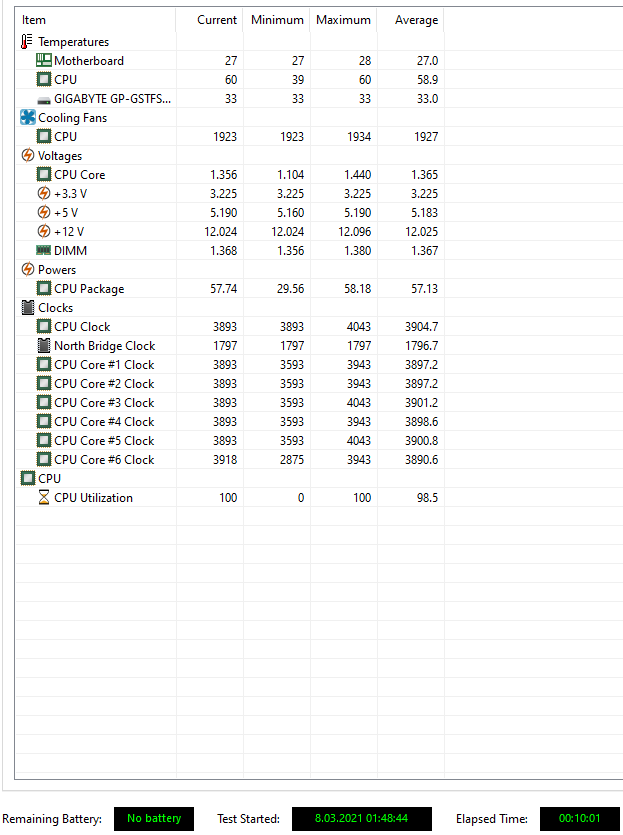This screenshot has width=623, height=835.
Task: Click the Minimum column header
Action: coord(277,20)
